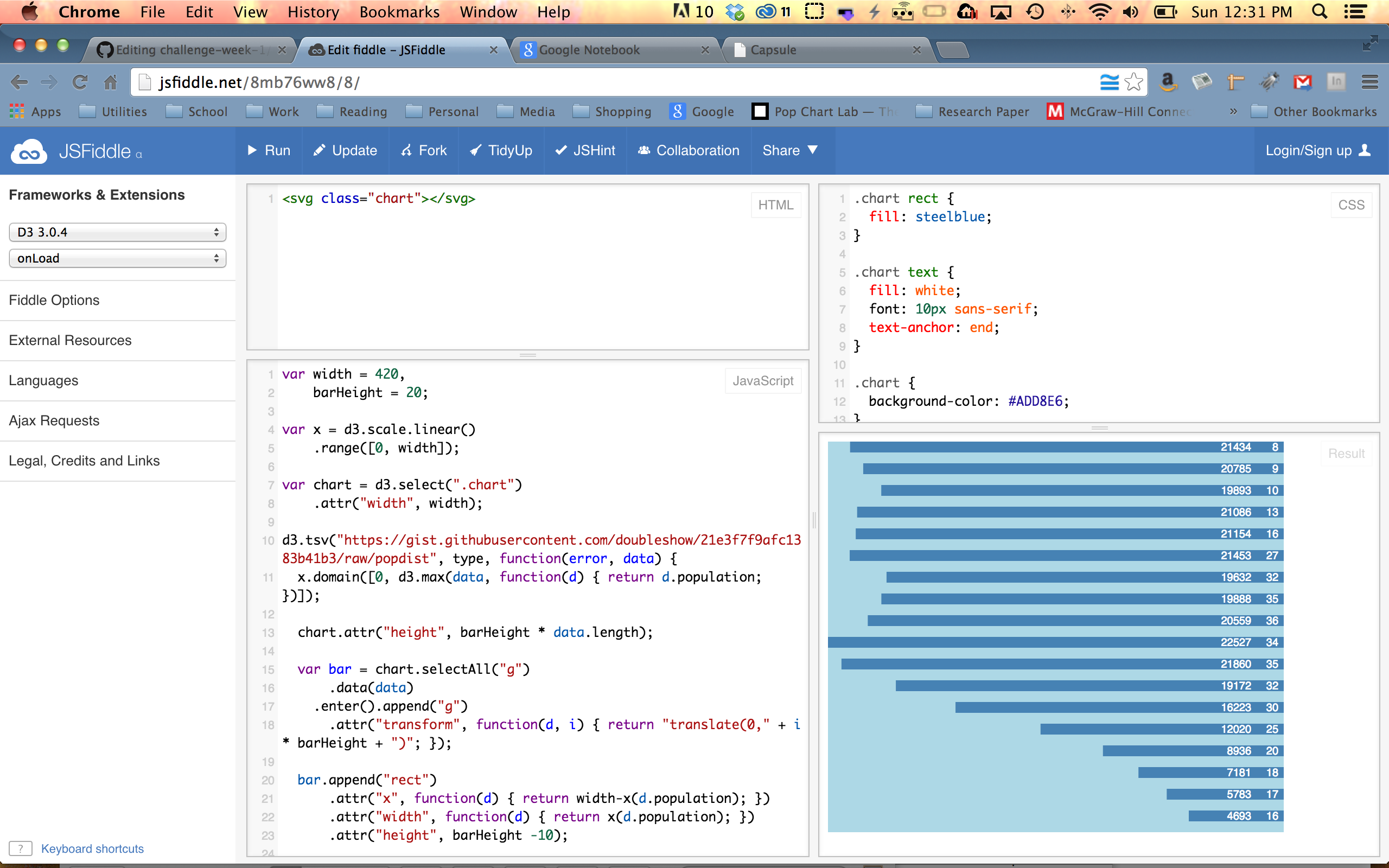Check the code with JSHint

585,150
